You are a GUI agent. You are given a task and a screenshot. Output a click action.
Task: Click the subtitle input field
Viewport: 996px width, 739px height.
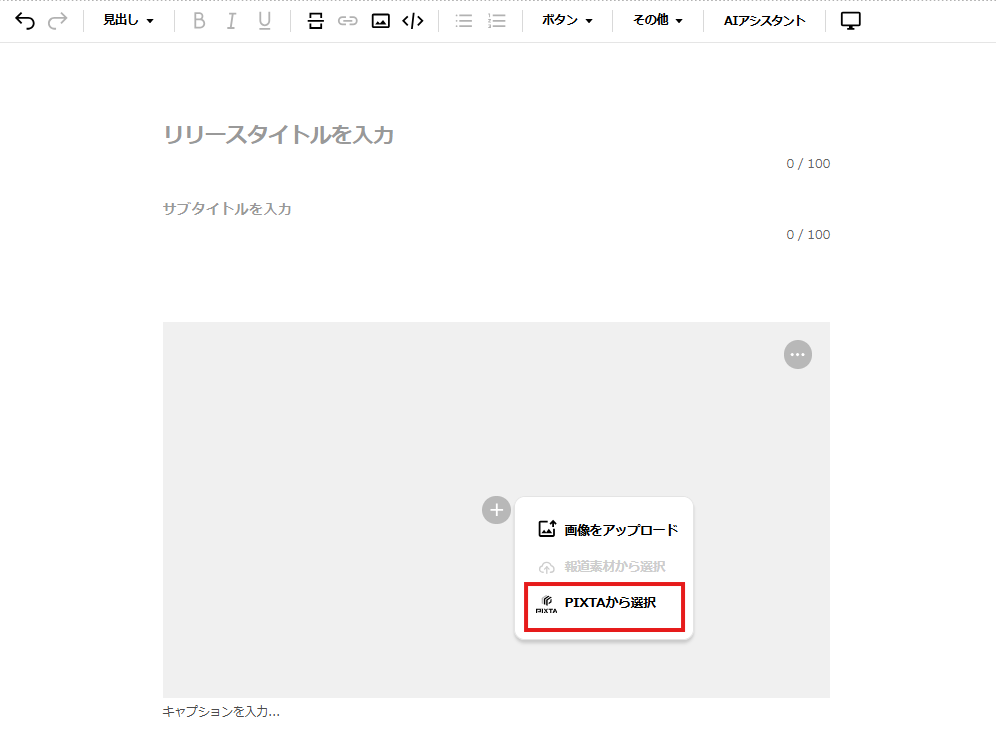coord(496,209)
